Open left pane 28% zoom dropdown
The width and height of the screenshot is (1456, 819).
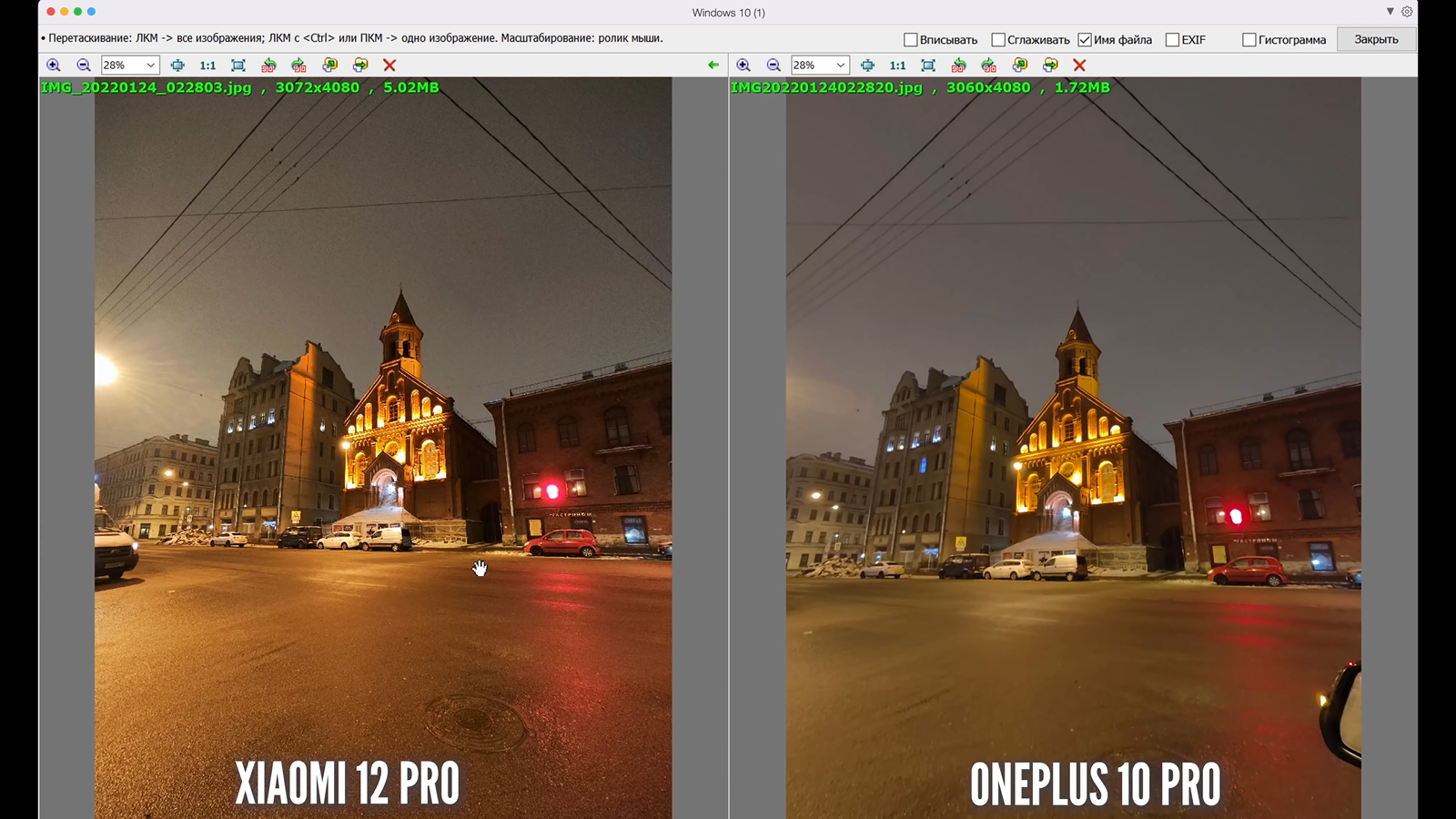(150, 66)
